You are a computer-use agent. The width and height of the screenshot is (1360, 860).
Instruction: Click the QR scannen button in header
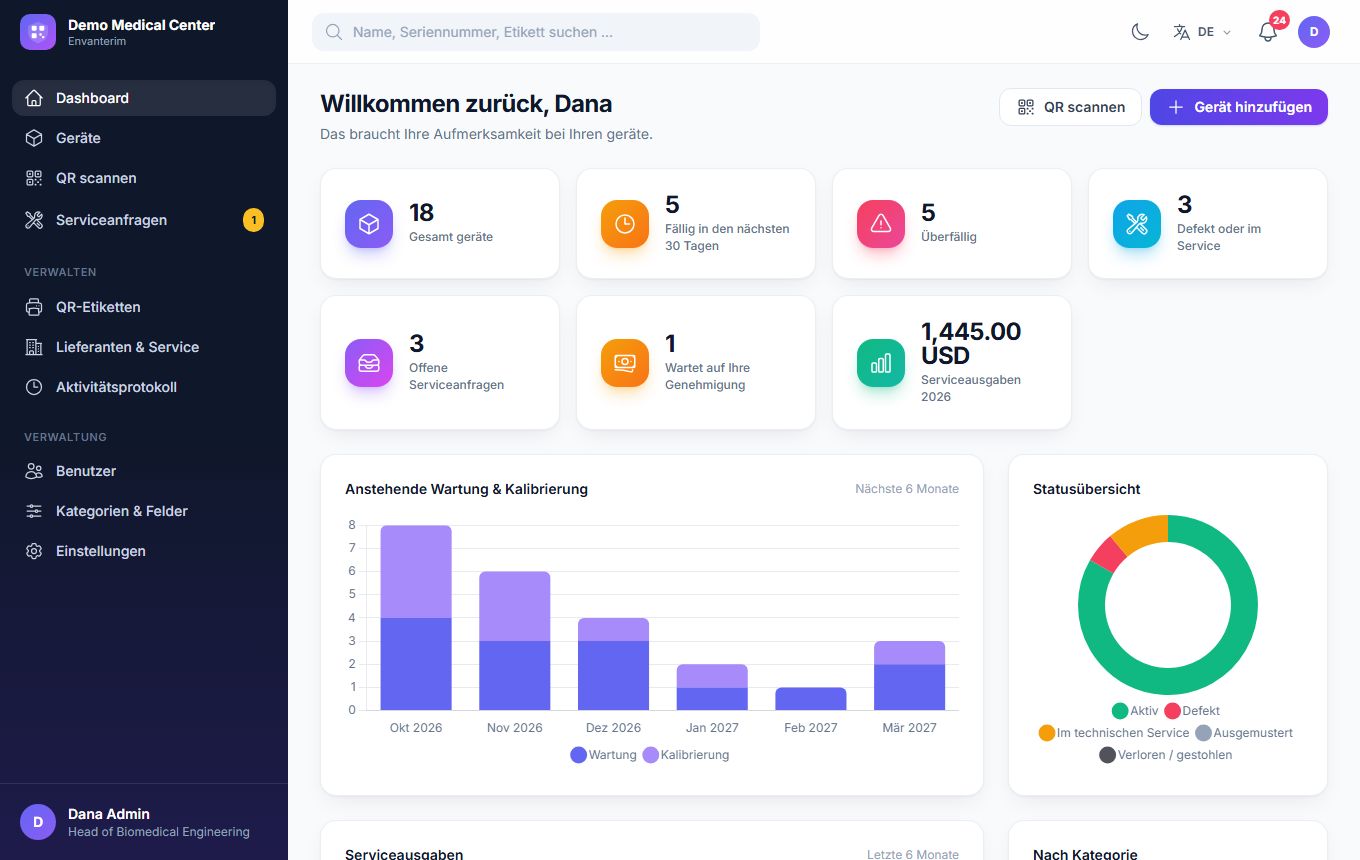click(1070, 107)
